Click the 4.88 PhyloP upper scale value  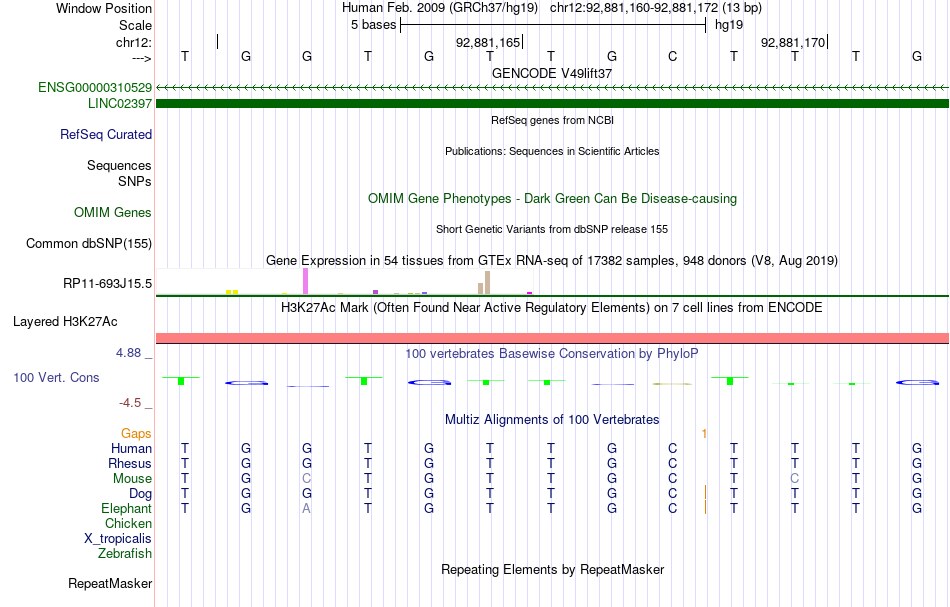pos(128,353)
